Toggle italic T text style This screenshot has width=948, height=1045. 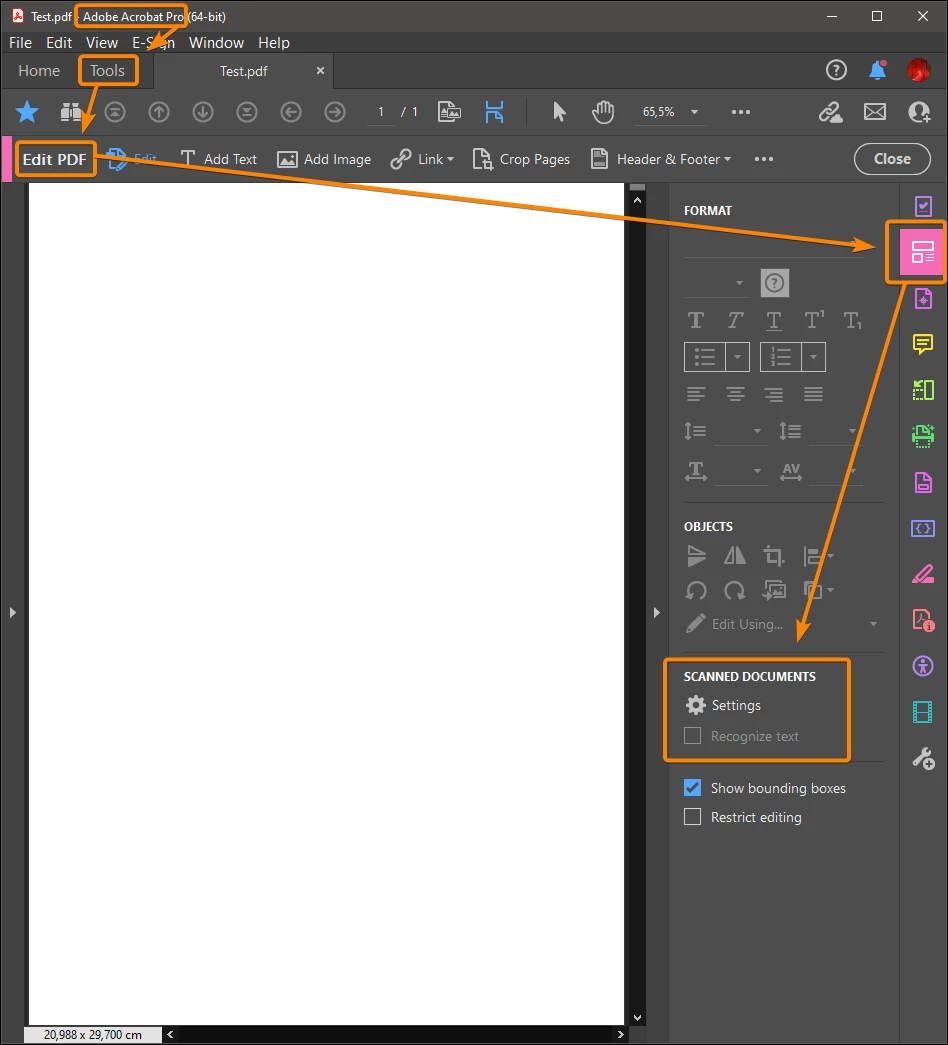(x=735, y=321)
